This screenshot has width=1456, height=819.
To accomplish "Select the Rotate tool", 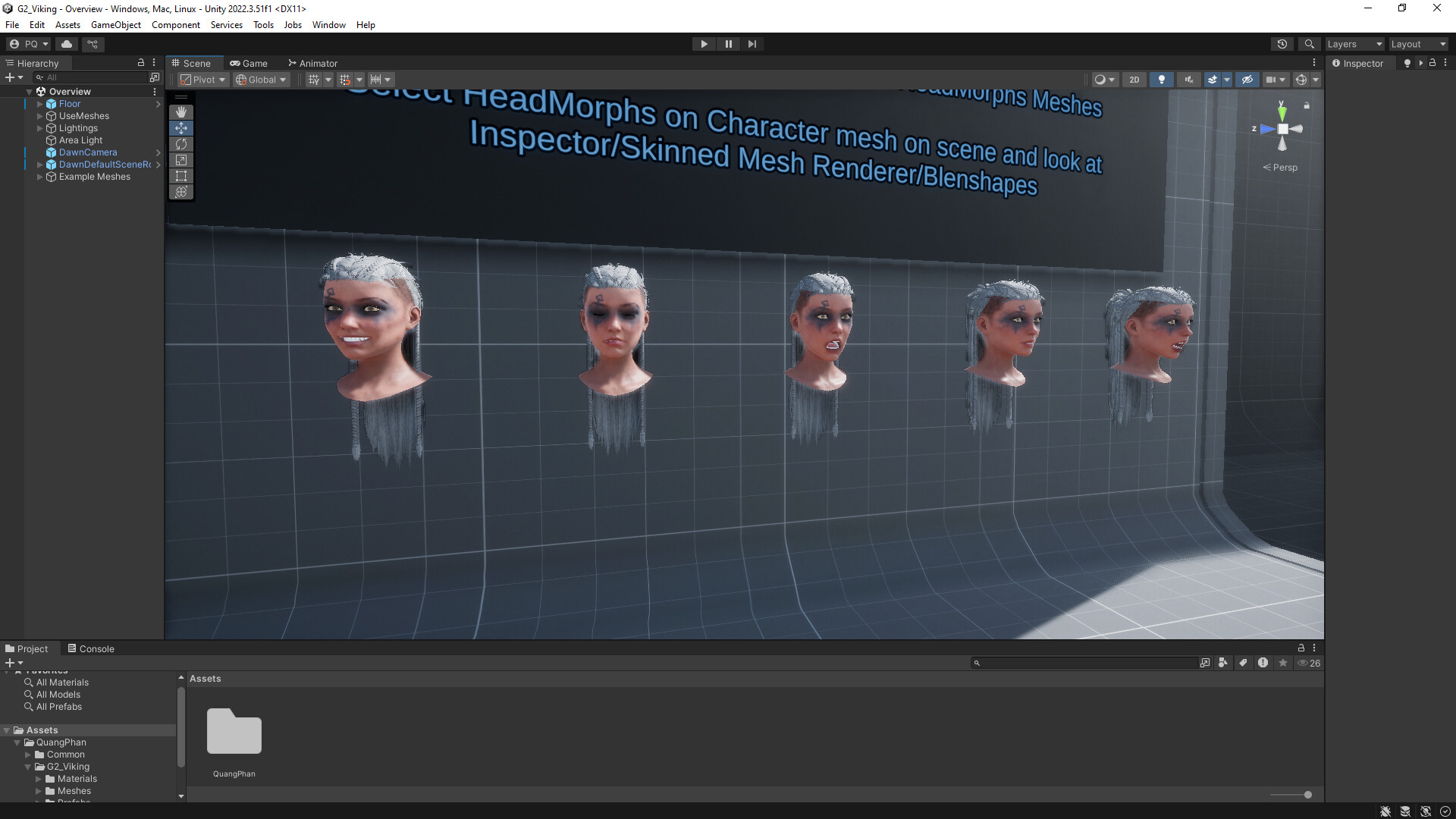I will pyautogui.click(x=181, y=144).
